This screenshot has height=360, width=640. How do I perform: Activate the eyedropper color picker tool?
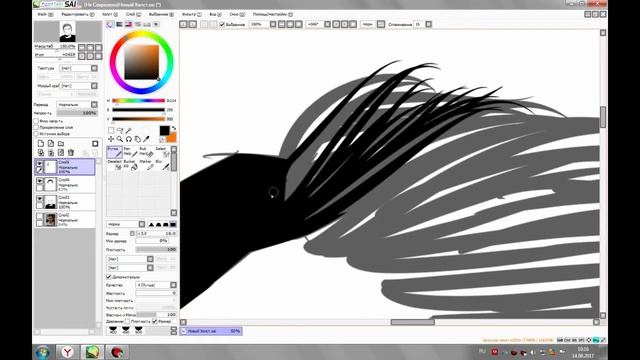(x=146, y=139)
